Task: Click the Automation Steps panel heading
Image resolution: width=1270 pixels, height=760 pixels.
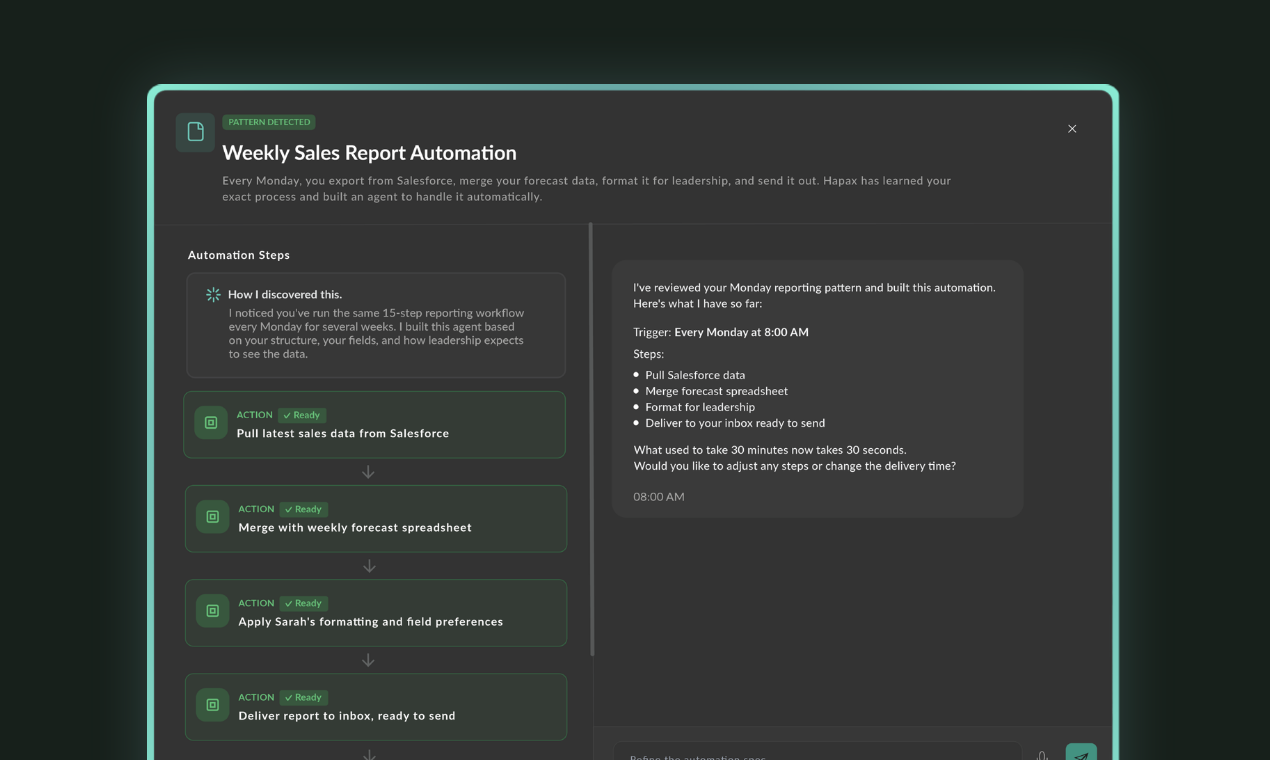Action: 238,255
